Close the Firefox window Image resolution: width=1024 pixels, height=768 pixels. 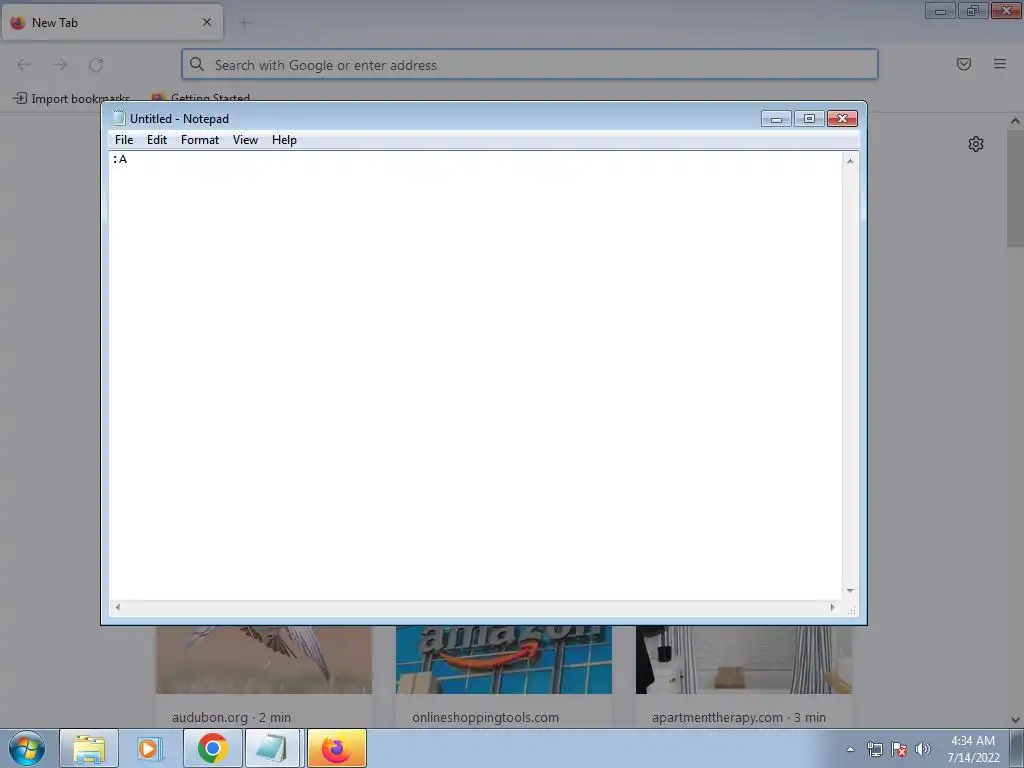click(1006, 10)
